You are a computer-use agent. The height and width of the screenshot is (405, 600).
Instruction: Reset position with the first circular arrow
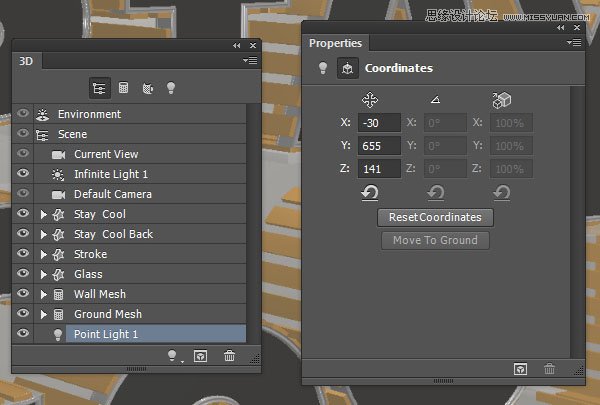pos(370,193)
